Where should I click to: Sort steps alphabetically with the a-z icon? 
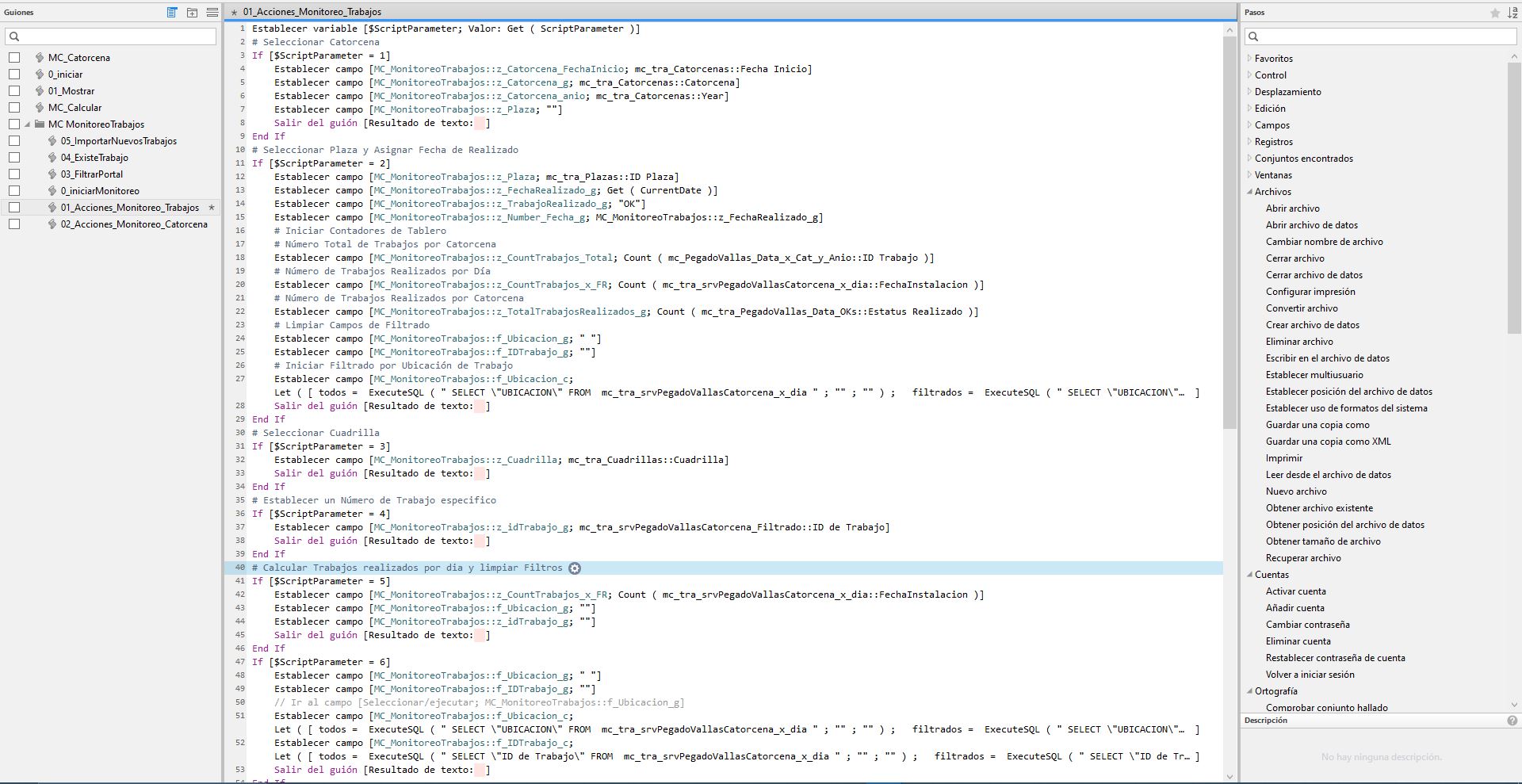[1512, 13]
